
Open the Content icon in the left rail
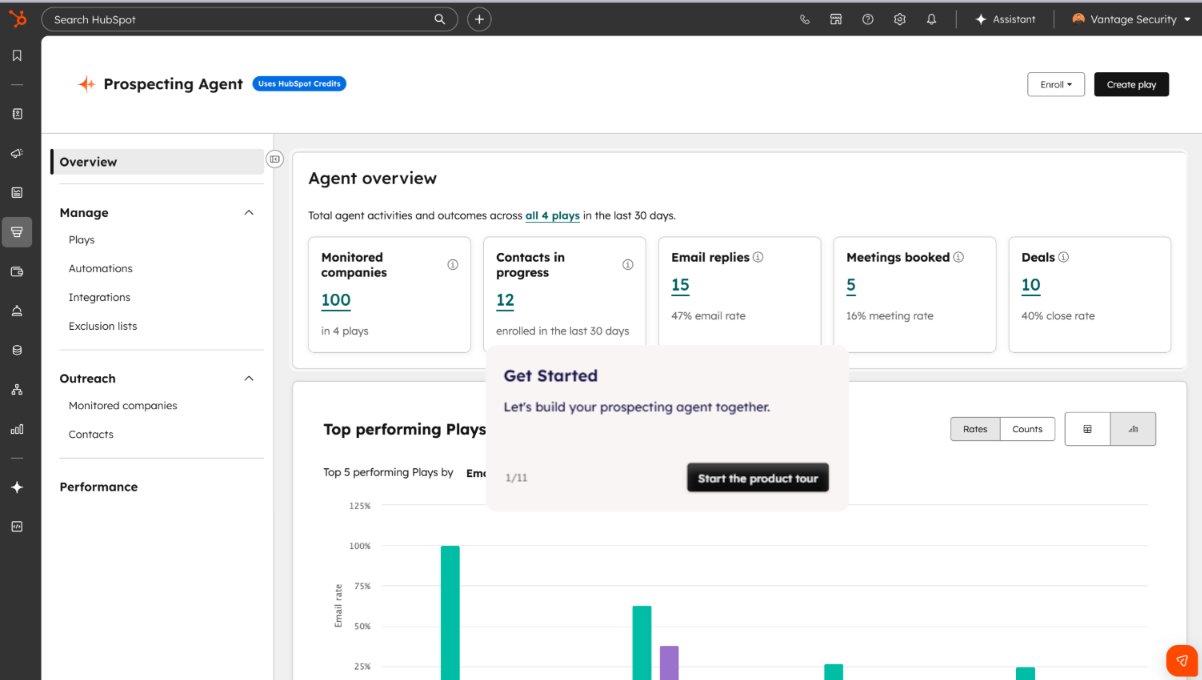click(x=17, y=192)
